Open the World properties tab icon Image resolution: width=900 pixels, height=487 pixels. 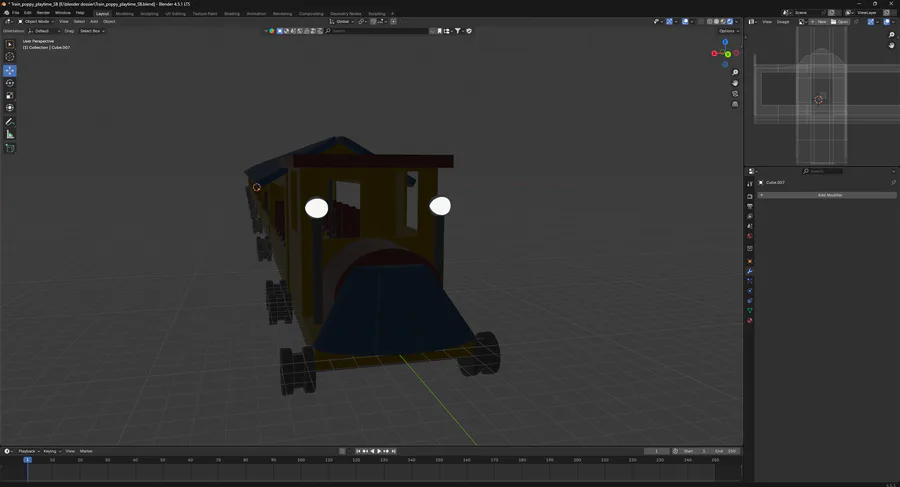[750, 236]
